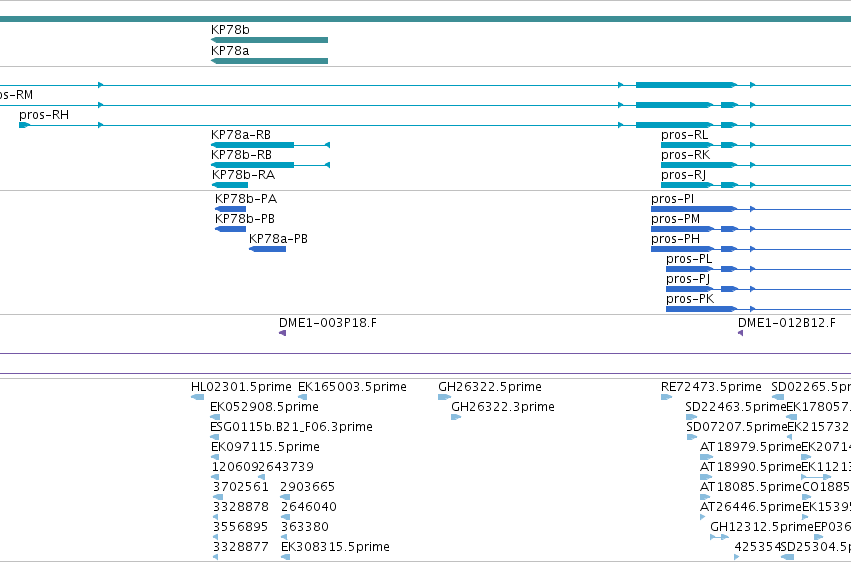
Task: Click the EK097115.5prime EST
Action: click(215, 457)
